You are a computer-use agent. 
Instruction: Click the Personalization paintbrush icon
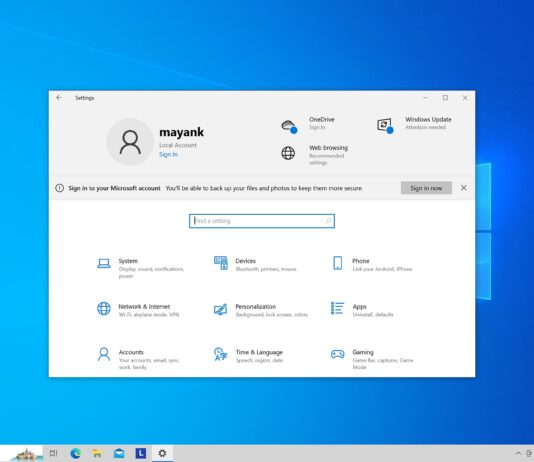pos(220,309)
